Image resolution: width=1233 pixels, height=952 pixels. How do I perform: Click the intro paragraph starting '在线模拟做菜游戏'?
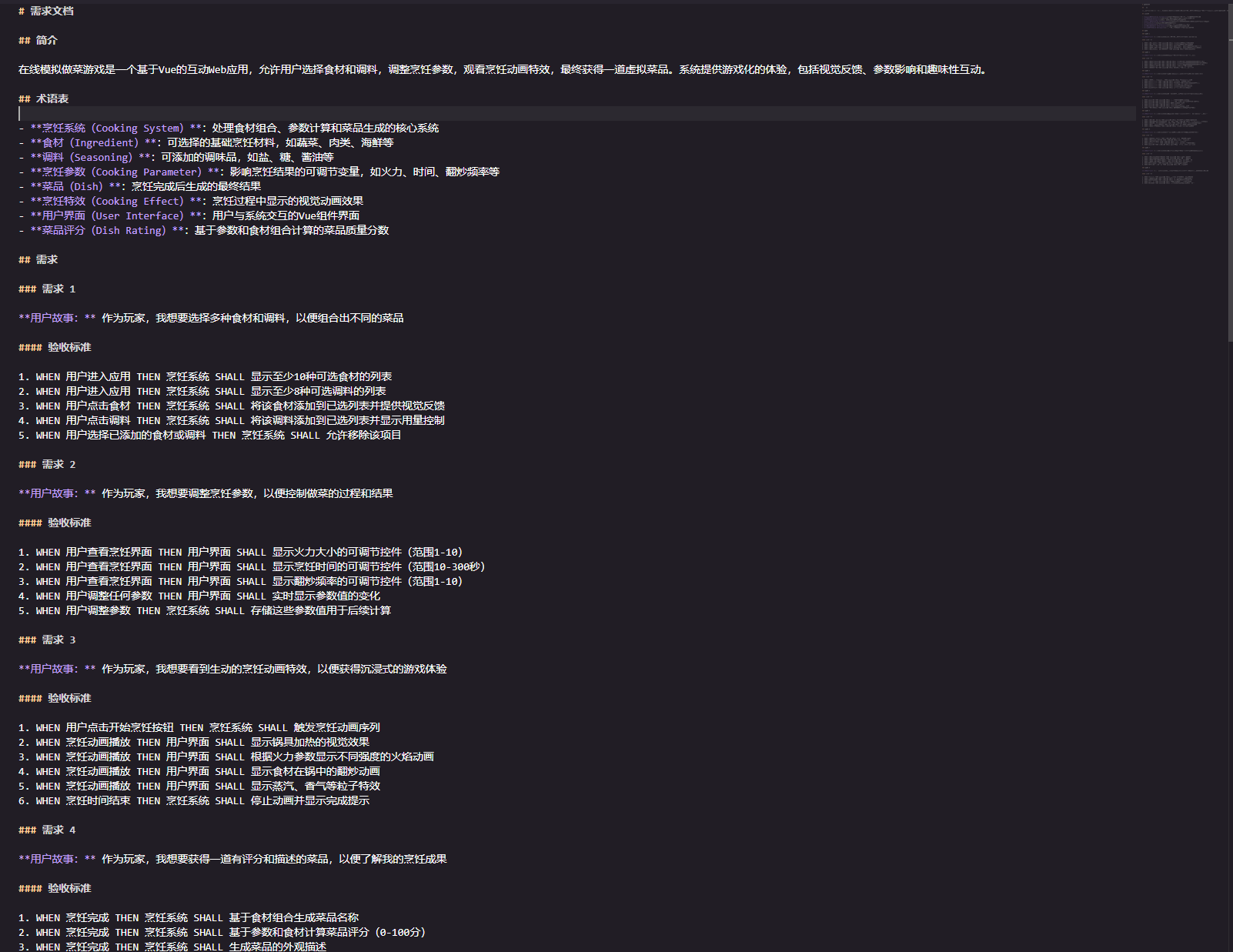[x=503, y=69]
